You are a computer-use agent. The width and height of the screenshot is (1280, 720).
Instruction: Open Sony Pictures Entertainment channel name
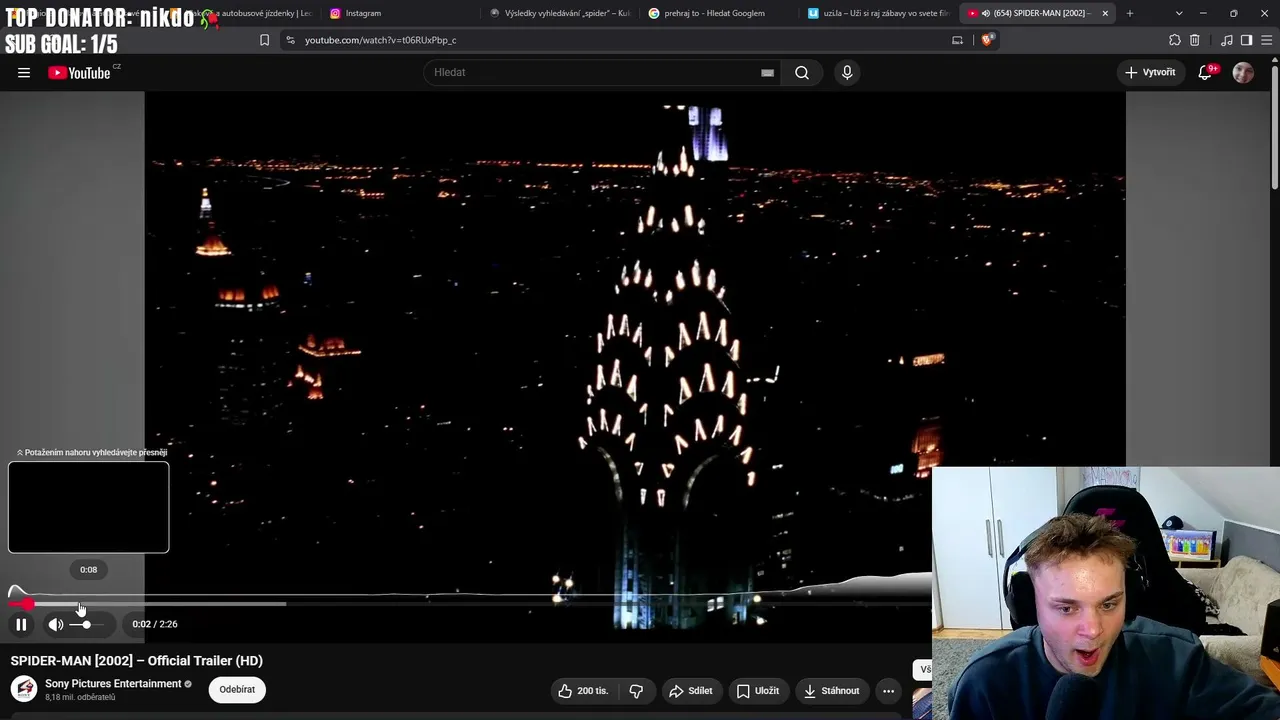pos(113,684)
